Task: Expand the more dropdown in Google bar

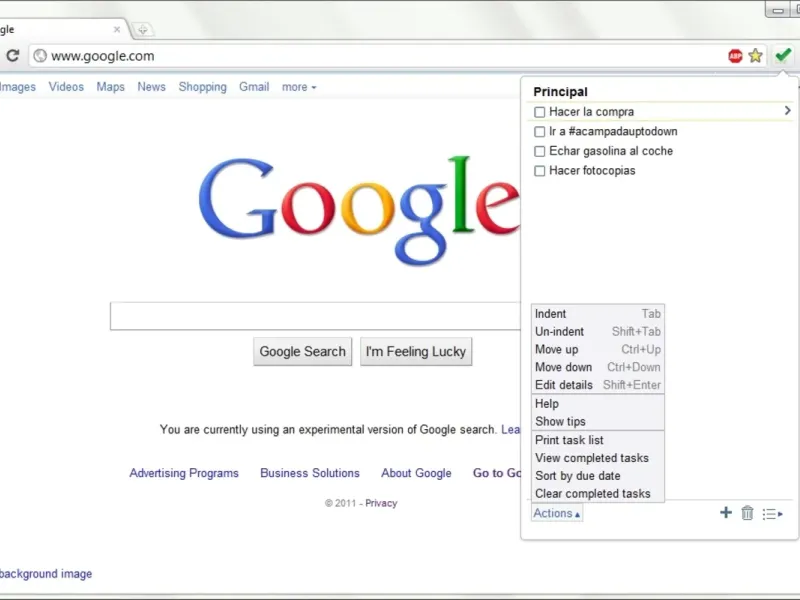Action: click(299, 87)
